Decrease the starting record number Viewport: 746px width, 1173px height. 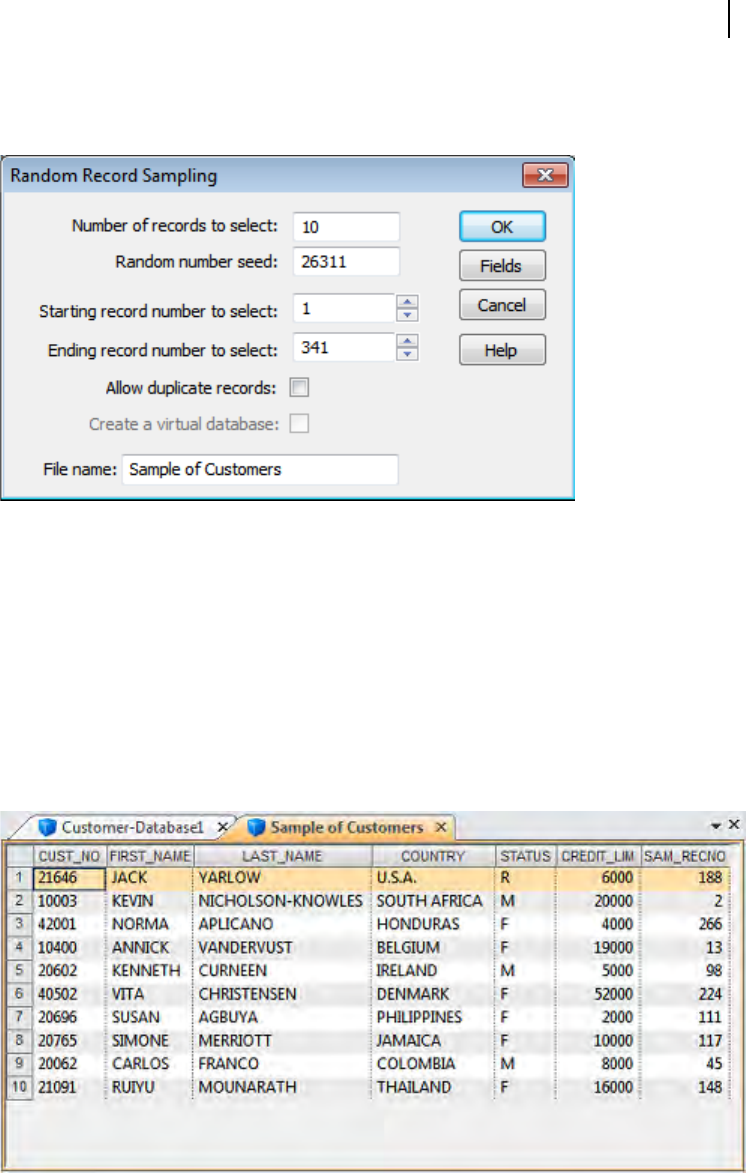[407, 315]
